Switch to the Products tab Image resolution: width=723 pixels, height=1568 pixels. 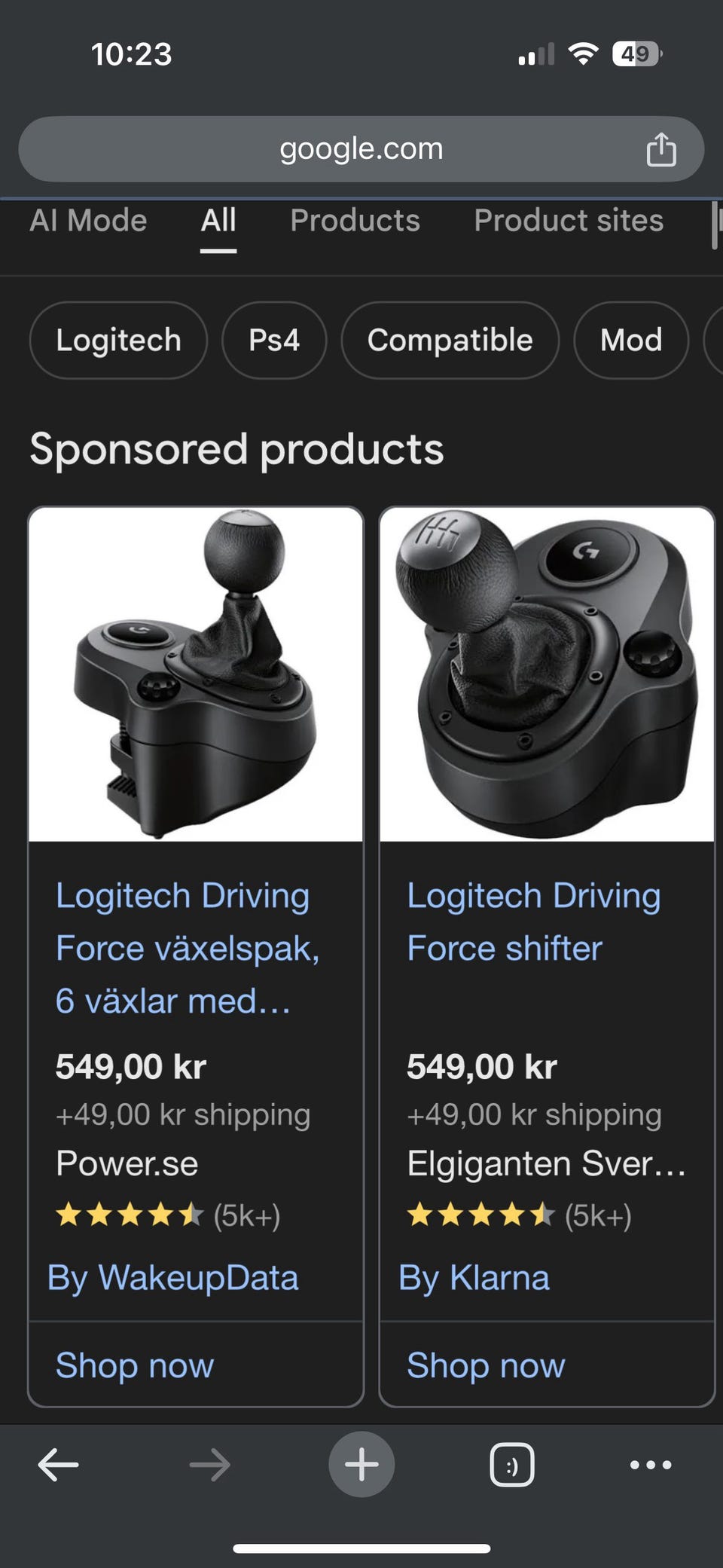click(x=355, y=221)
